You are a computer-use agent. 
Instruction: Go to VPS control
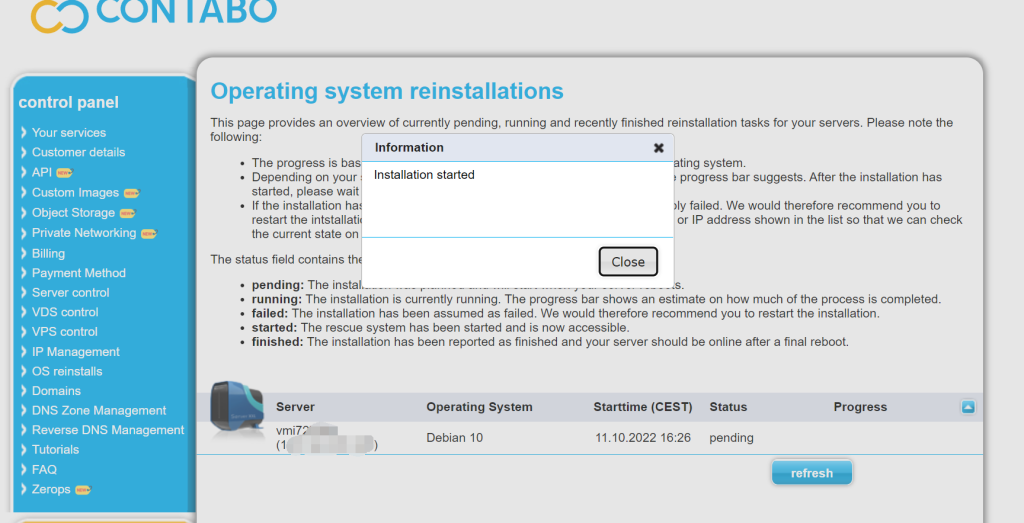tap(65, 332)
